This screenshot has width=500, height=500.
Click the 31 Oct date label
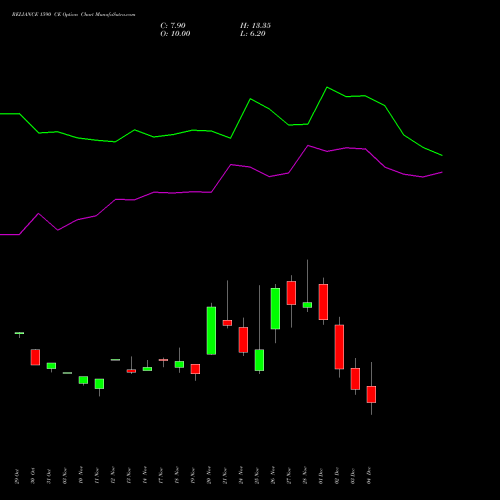click(x=49, y=476)
